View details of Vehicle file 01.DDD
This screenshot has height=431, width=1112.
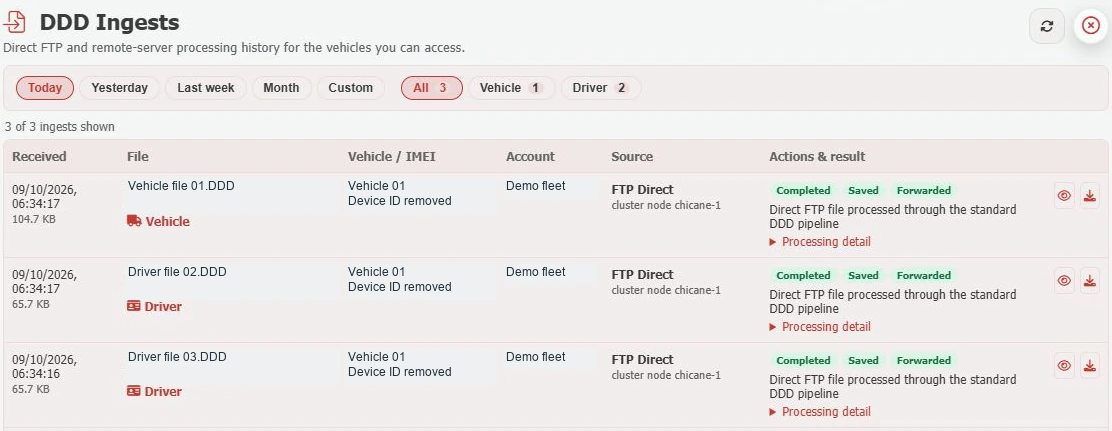point(1064,195)
